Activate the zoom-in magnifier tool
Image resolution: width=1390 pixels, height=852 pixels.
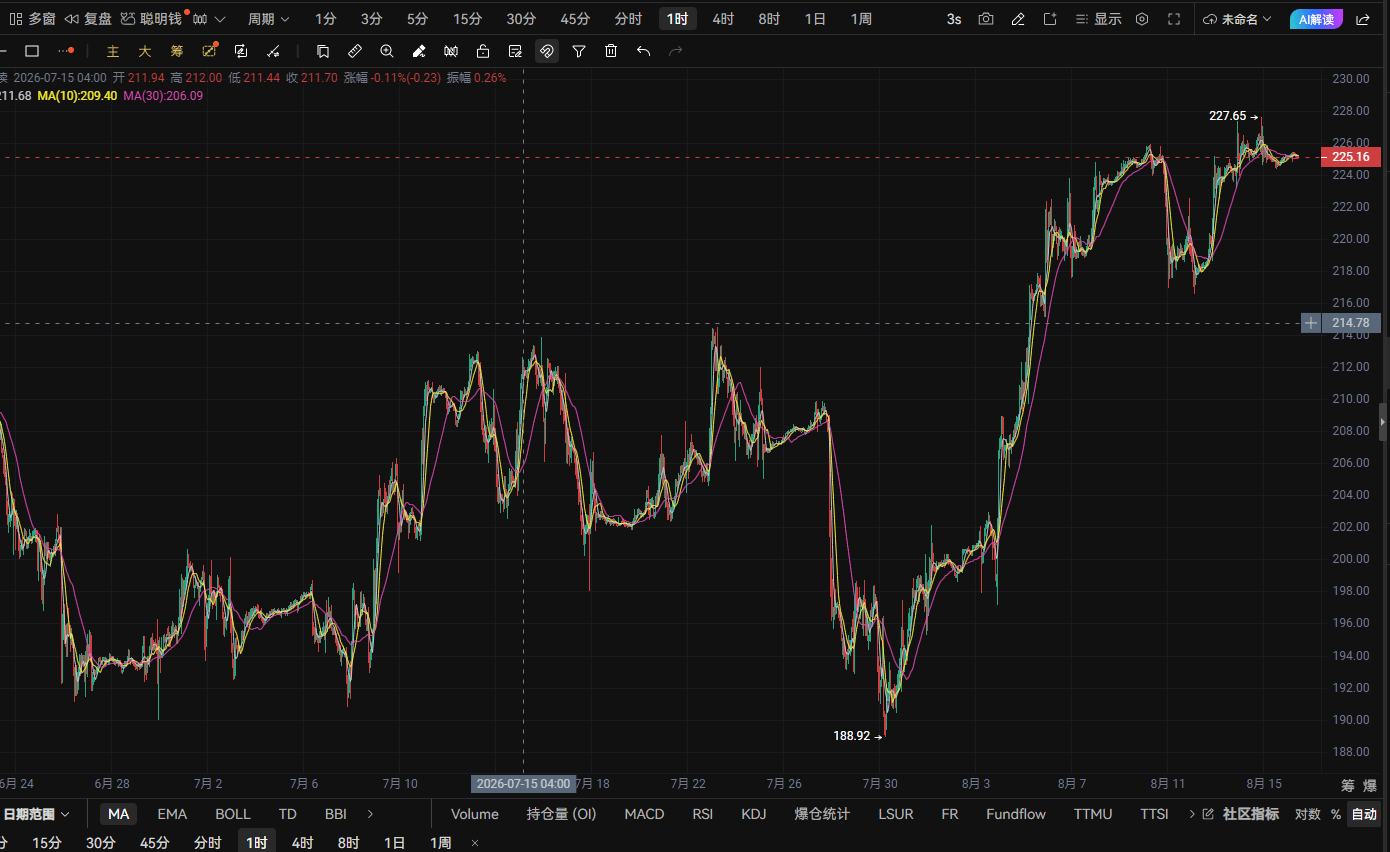(387, 51)
